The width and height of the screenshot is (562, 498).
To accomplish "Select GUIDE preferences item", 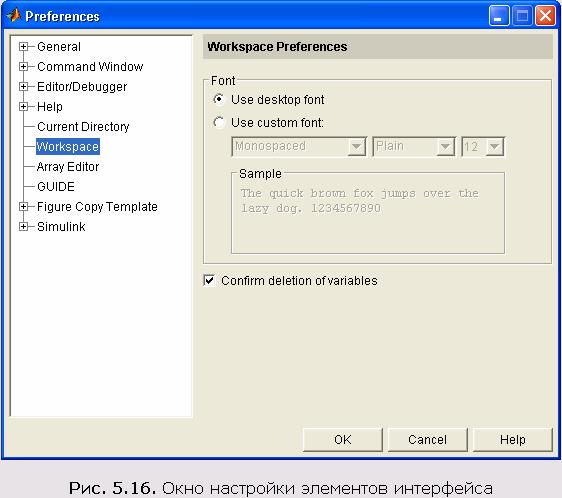I will pyautogui.click(x=56, y=187).
